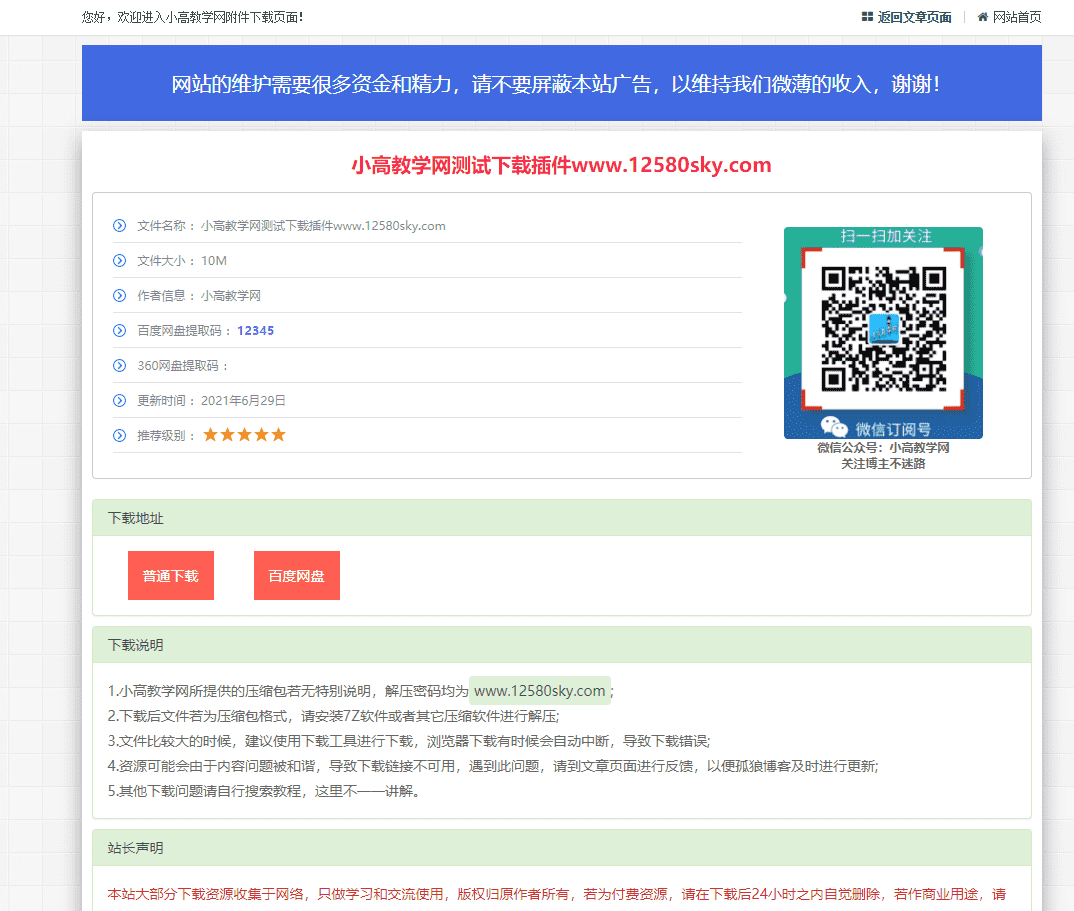The width and height of the screenshot is (1074, 911).
Task: Click the arrow icon next to 作者信息
Action: pyautogui.click(x=119, y=295)
